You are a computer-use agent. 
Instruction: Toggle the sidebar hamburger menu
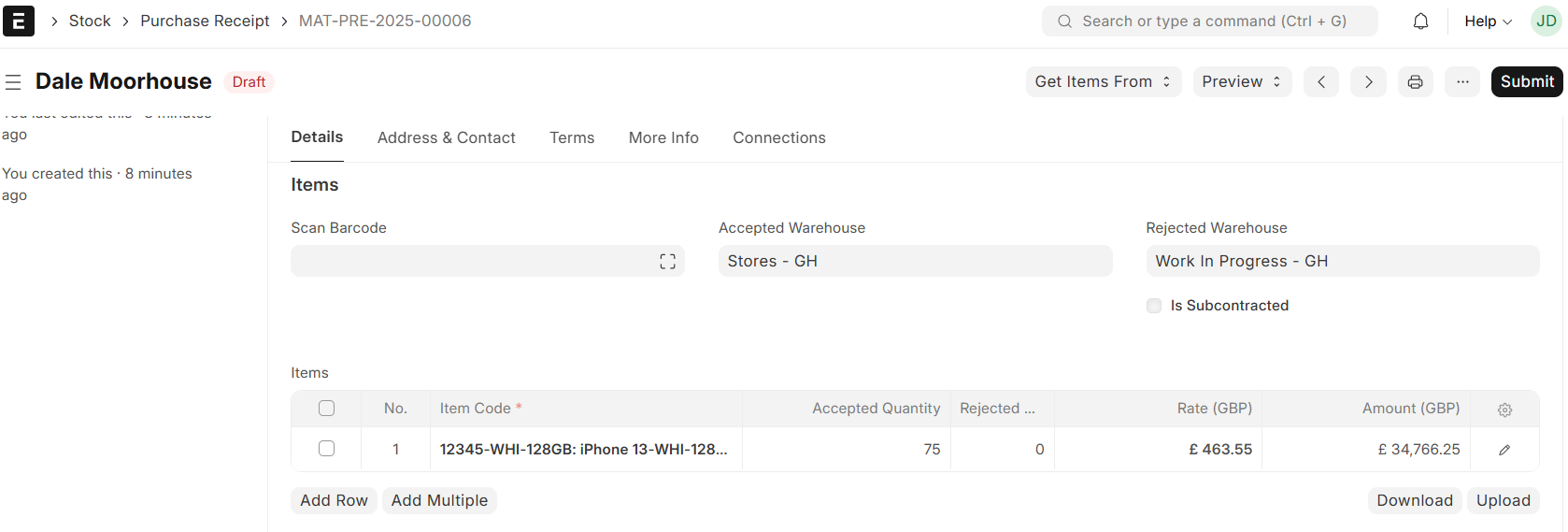click(13, 82)
